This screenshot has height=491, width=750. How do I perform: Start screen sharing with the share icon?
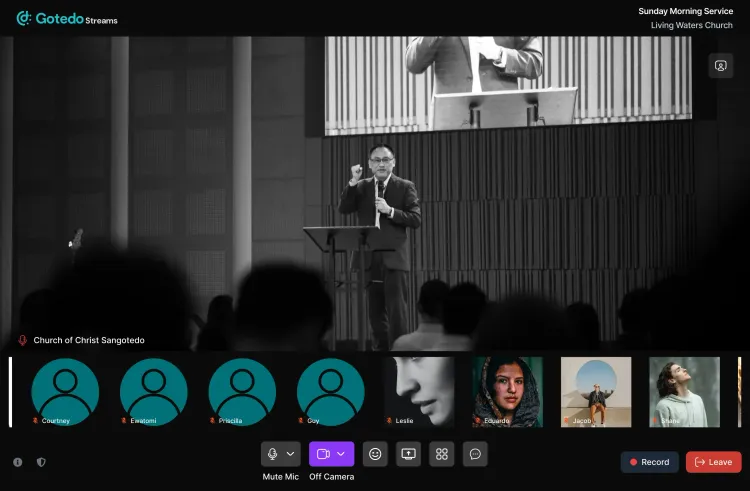(408, 454)
